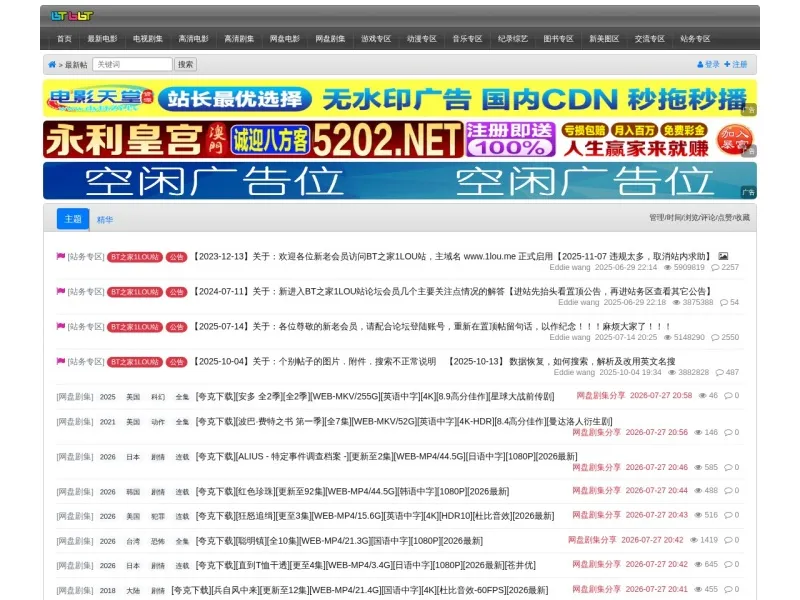
Task: Click the 搜索 button
Action: point(185,64)
